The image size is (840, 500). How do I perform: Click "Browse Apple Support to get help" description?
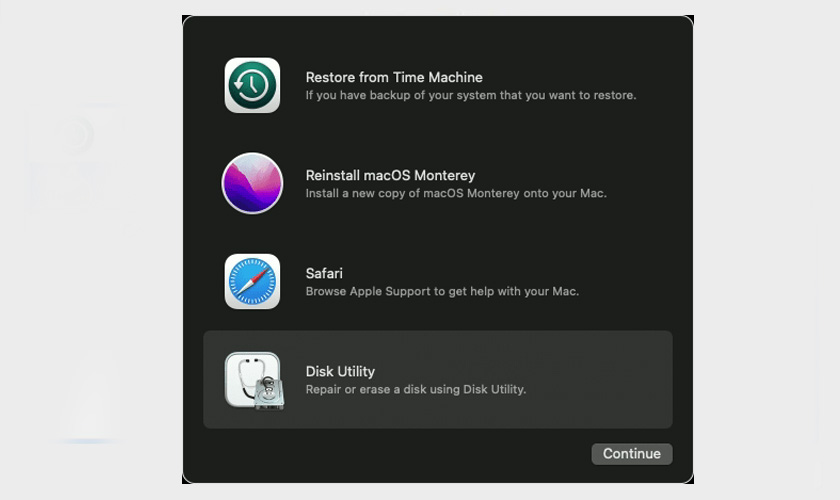[442, 292]
